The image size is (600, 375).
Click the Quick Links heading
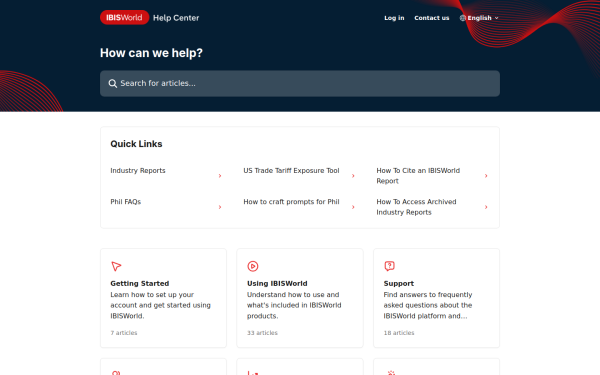[136, 144]
